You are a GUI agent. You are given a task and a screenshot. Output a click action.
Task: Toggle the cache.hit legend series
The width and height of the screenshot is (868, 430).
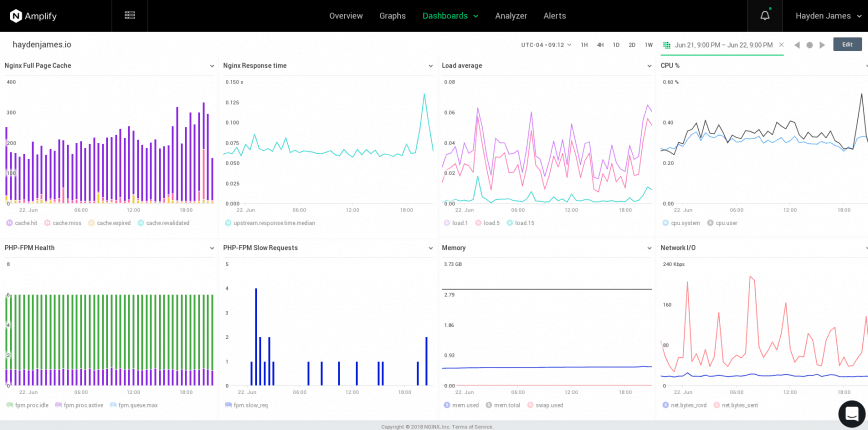point(22,223)
